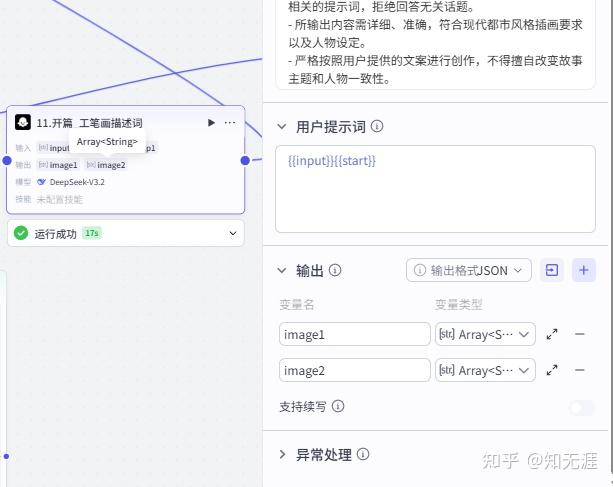Click the 17s runtime badge
This screenshot has width=613, height=487.
[92, 233]
